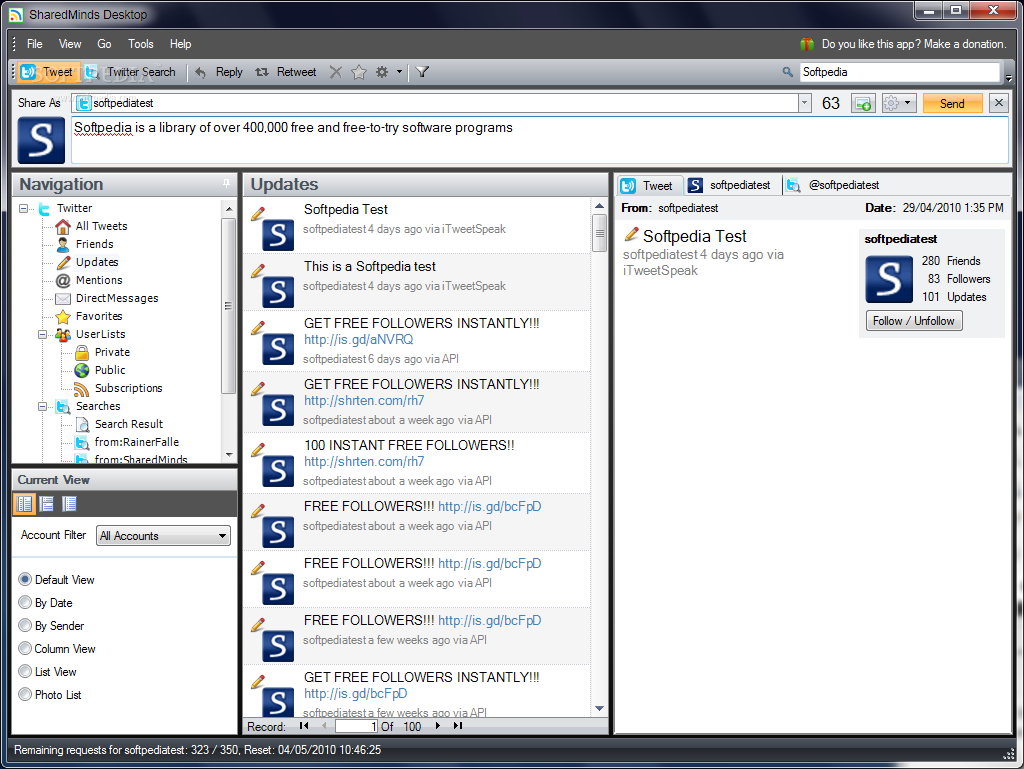The width and height of the screenshot is (1024, 769).
Task: Open the Share As account dropdown
Action: 805,103
